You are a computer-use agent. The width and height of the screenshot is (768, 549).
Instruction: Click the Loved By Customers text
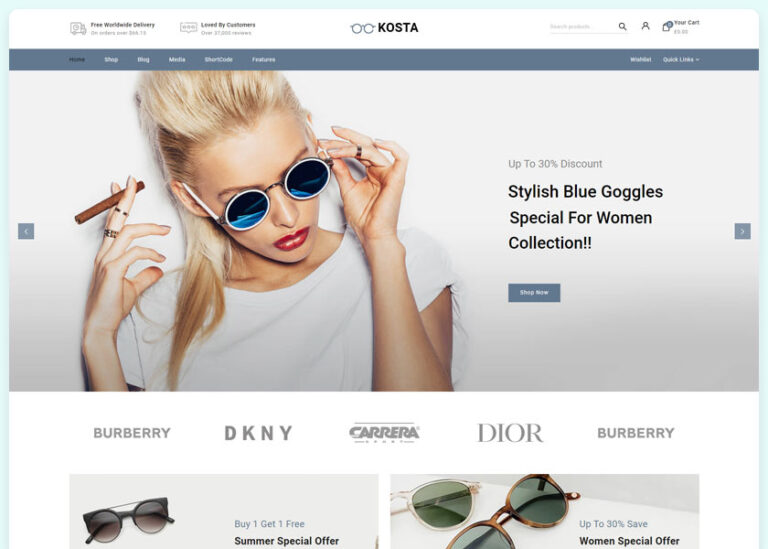tap(228, 24)
